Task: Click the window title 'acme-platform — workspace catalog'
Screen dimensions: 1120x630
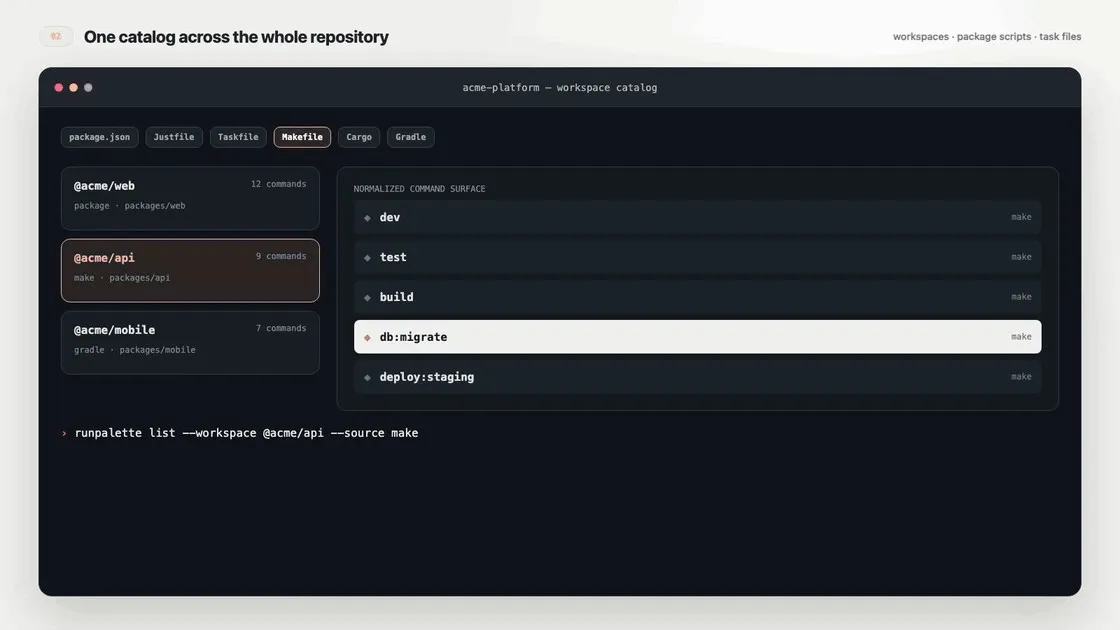Action: [x=560, y=88]
